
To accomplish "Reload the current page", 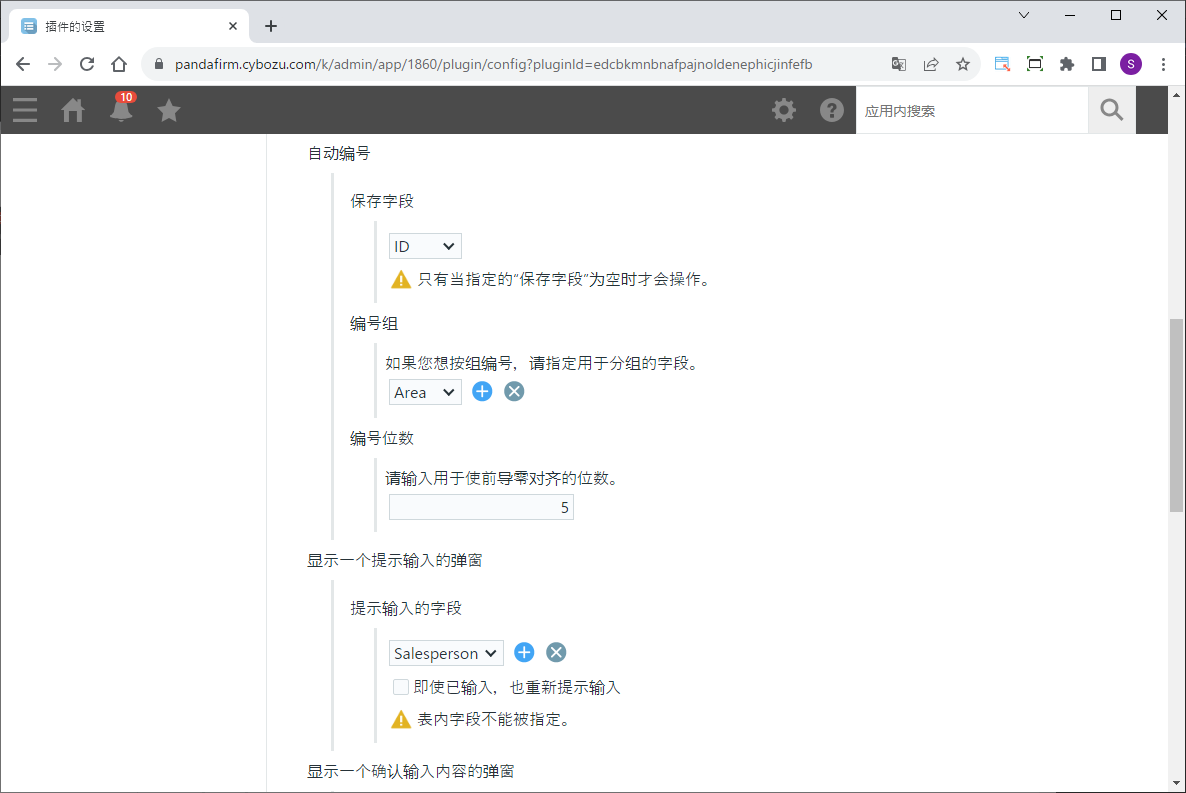I will 87,64.
